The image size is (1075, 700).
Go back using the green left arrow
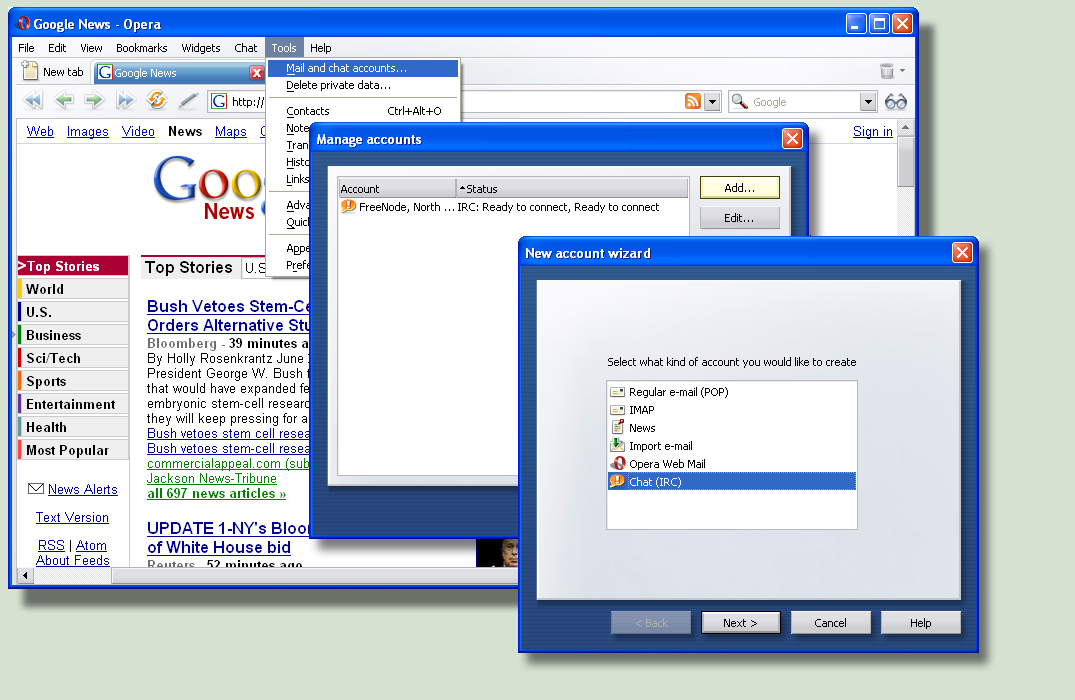click(x=64, y=101)
